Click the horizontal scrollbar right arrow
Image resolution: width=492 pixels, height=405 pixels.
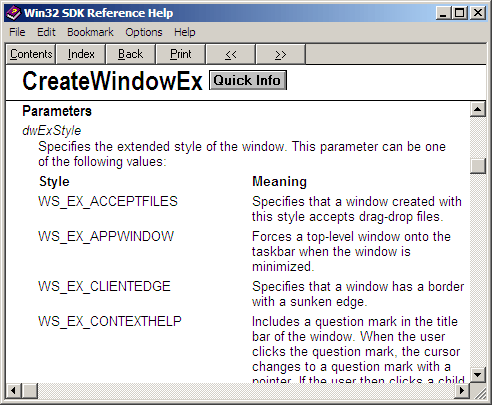[462, 390]
